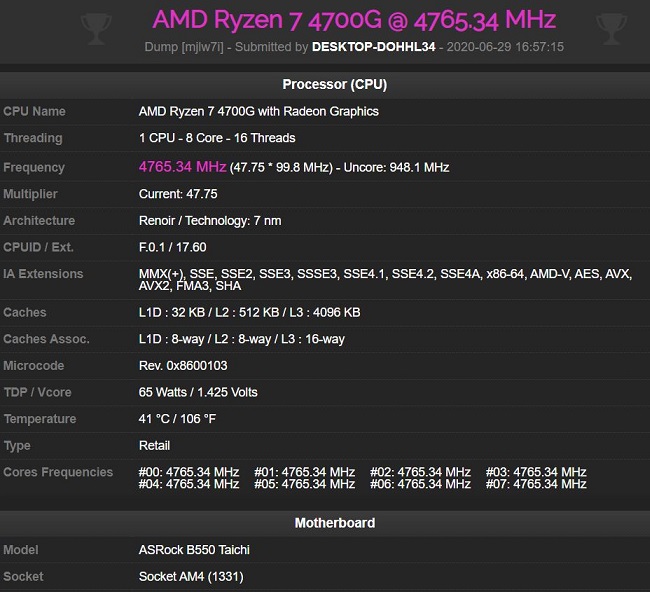This screenshot has height=592, width=650.
Task: Click '65 Watts / 1.425 Volts' value
Action: tap(198, 392)
